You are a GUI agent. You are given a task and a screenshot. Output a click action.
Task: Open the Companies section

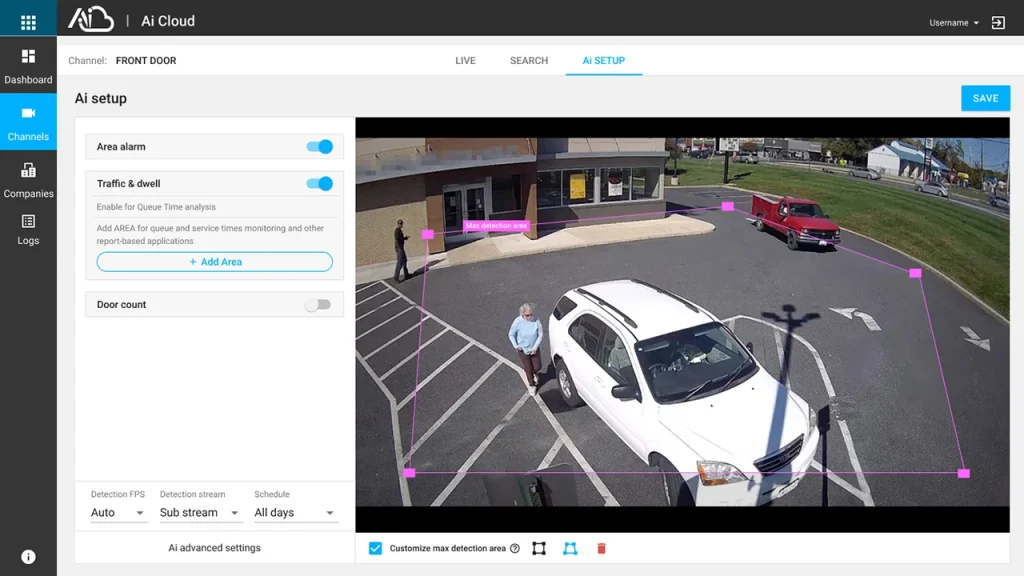pos(28,182)
